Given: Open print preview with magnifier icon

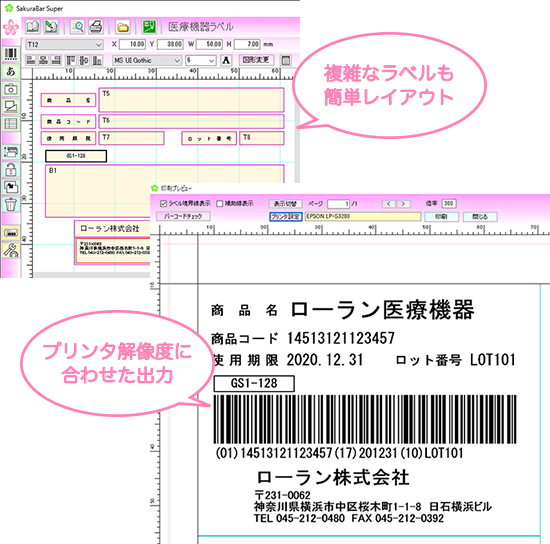Looking at the screenshot, I should point(78,27).
